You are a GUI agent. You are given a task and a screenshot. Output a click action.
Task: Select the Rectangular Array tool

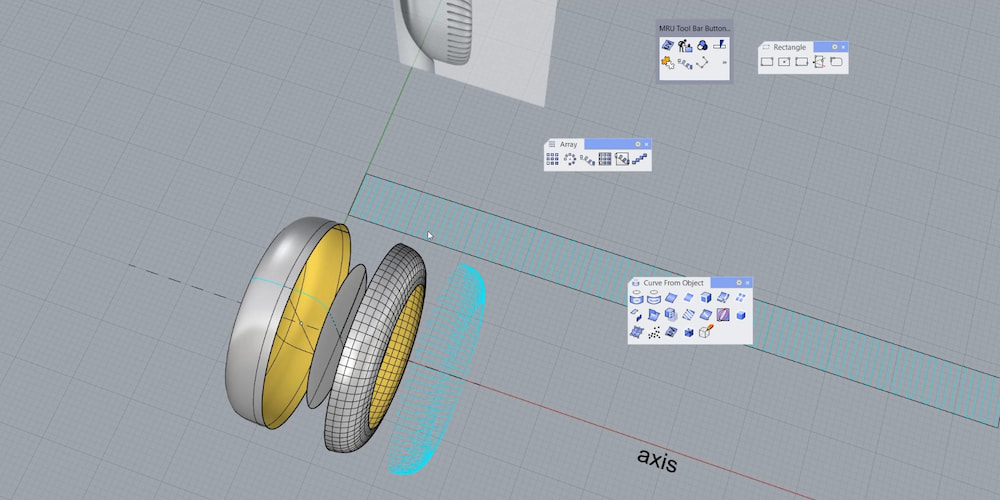pos(552,159)
